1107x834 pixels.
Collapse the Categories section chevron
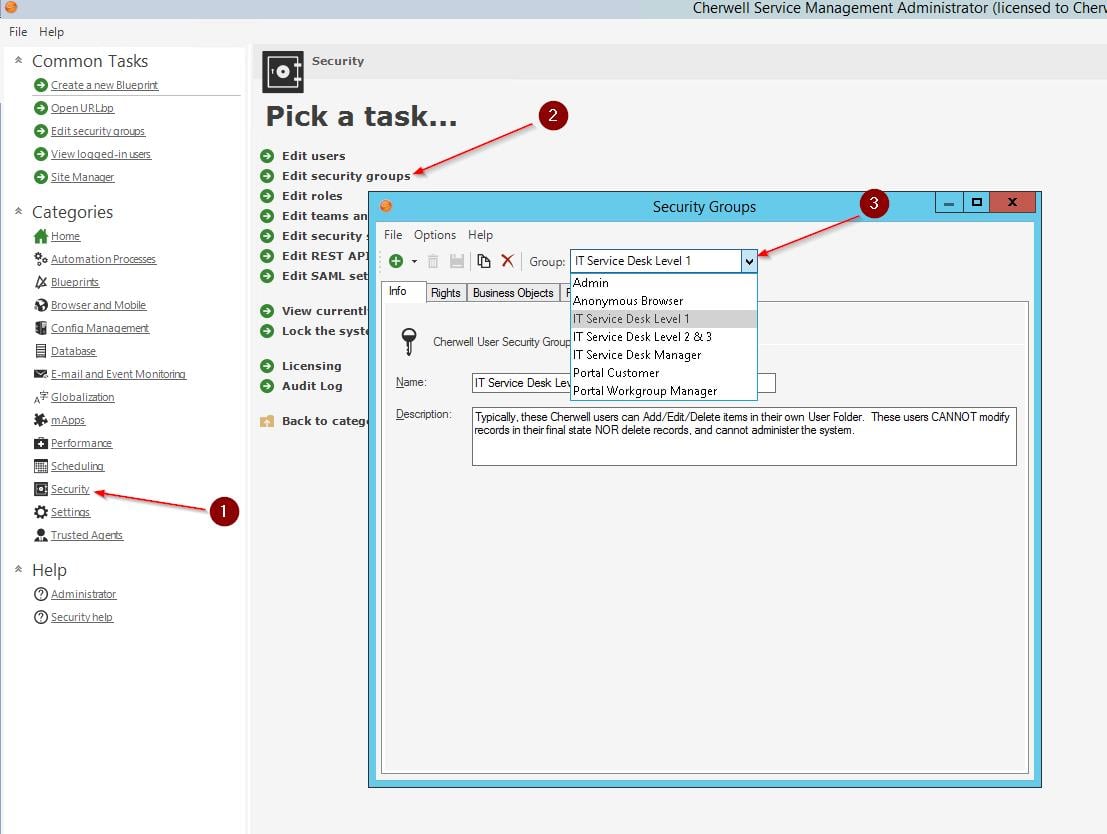tap(18, 211)
